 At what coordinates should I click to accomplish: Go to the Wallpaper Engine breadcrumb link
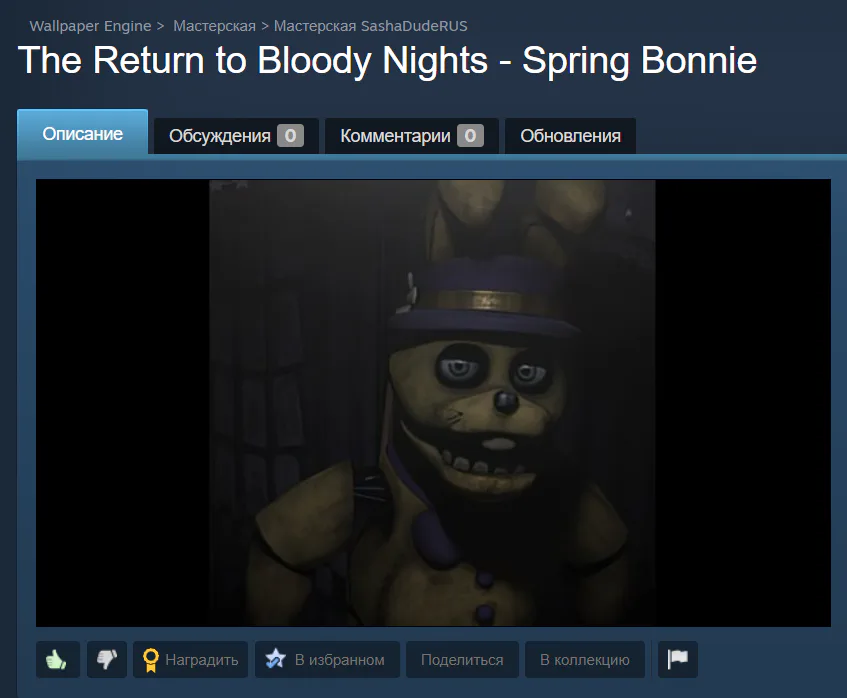(x=90, y=26)
